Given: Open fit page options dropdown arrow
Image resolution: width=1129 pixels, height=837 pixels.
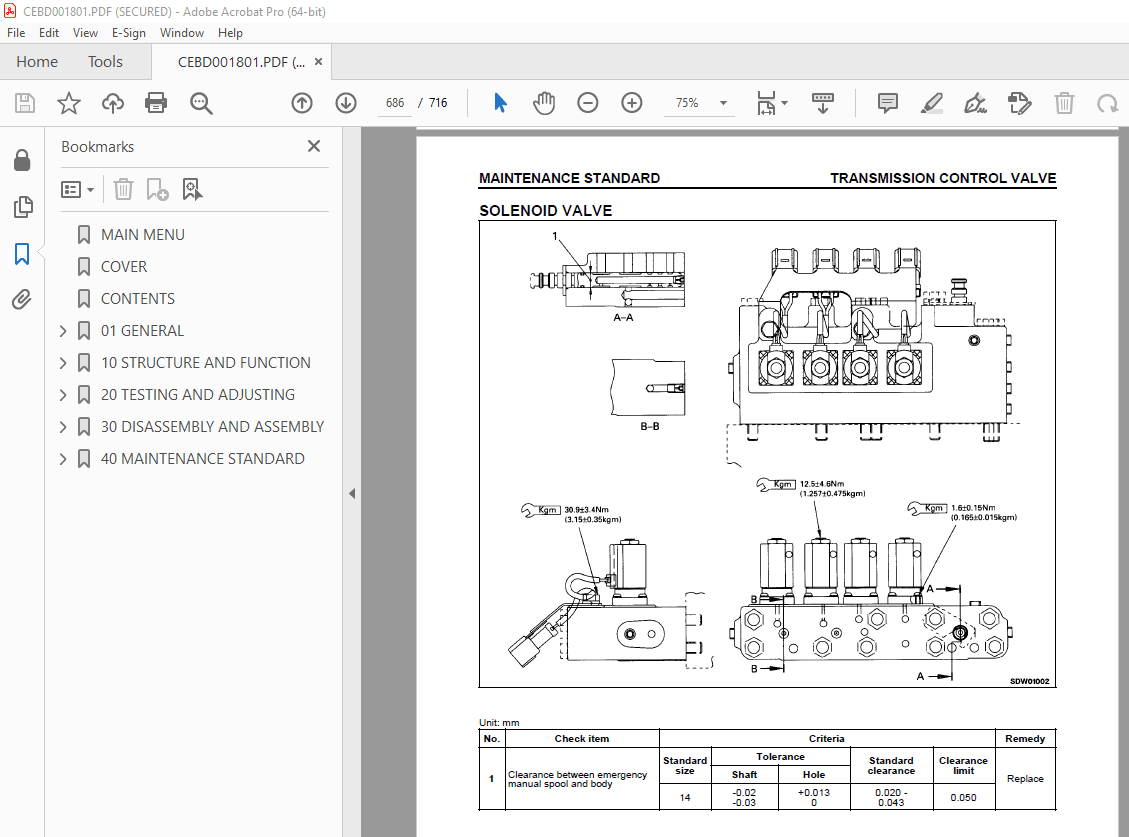Looking at the screenshot, I should pos(785,103).
